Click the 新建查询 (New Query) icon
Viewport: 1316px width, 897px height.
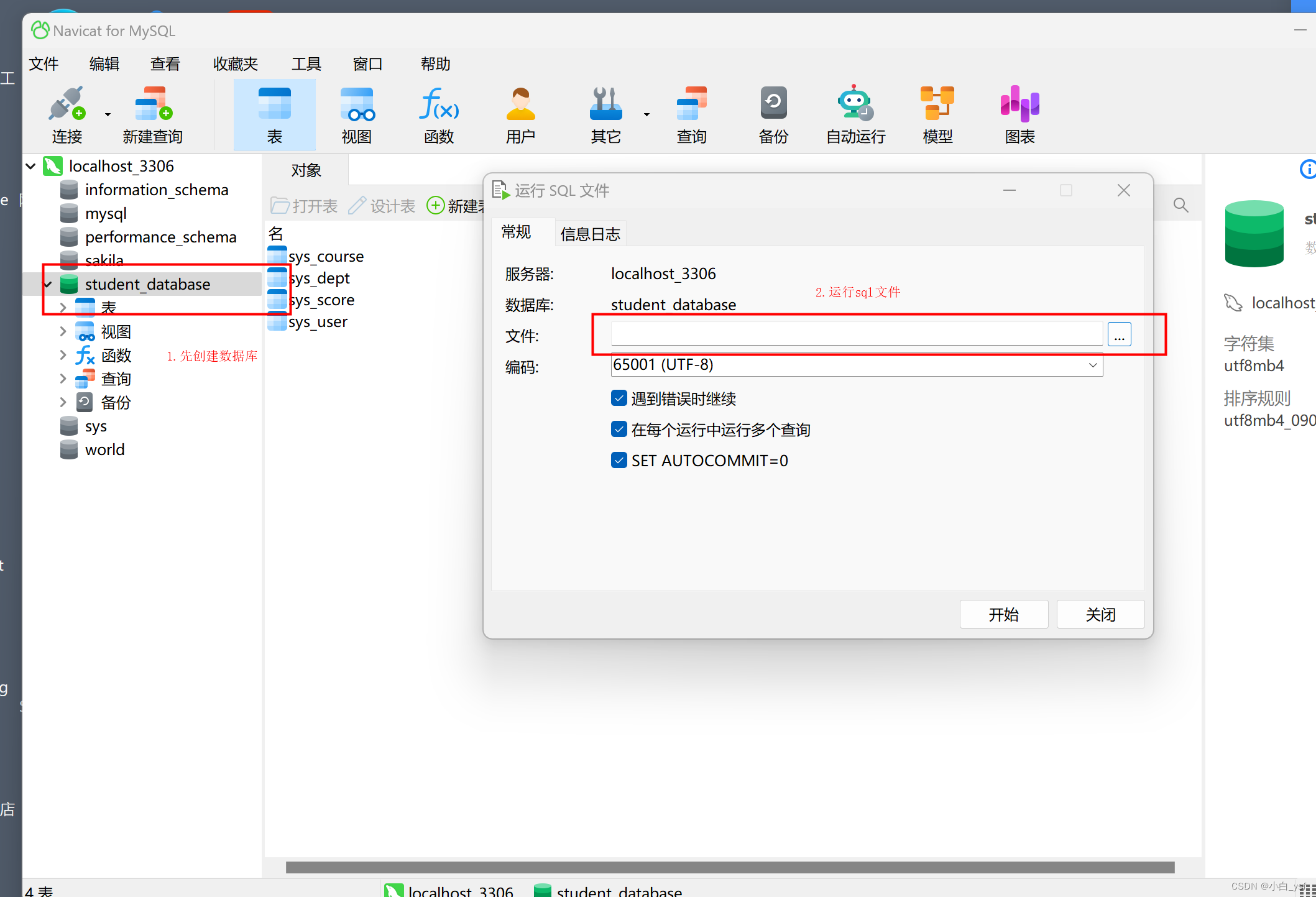click(x=152, y=114)
